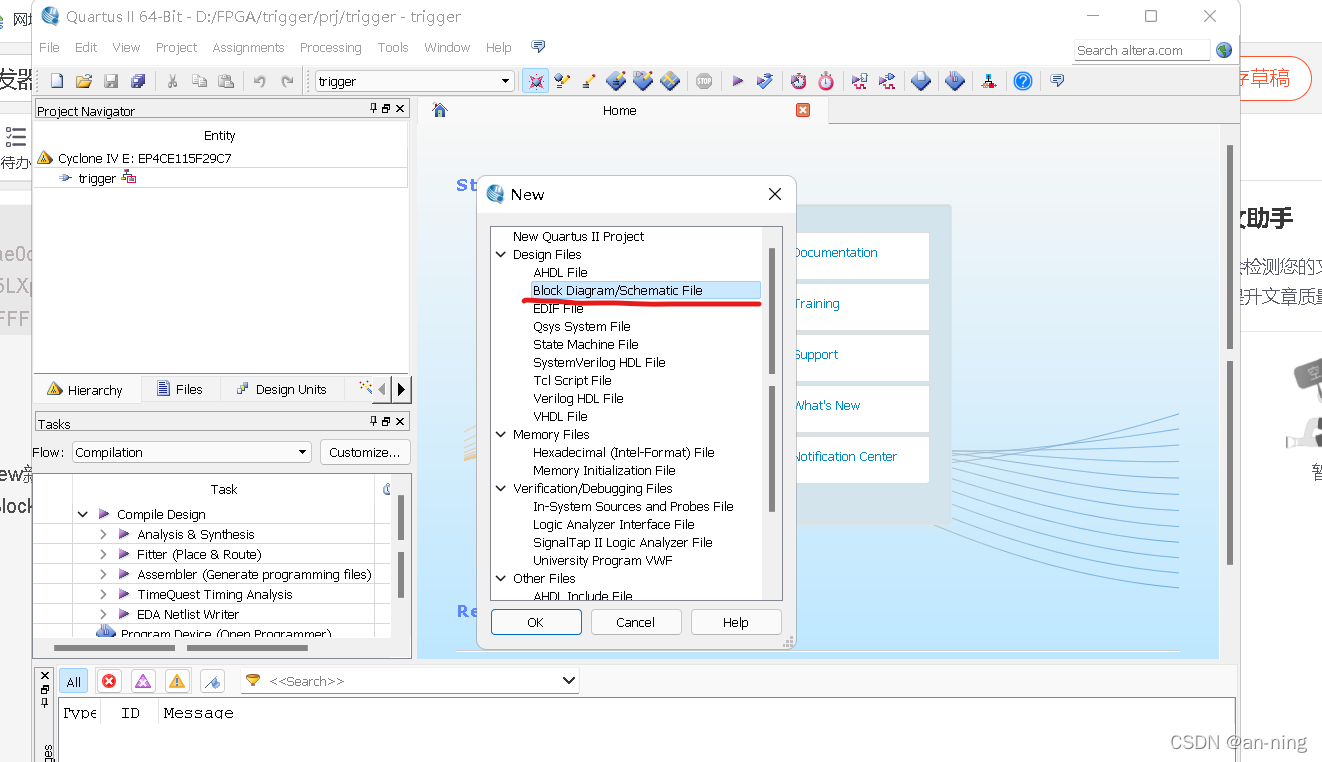Click the Save All toolbar icon
Viewport: 1322px width, 762px height.
138,81
